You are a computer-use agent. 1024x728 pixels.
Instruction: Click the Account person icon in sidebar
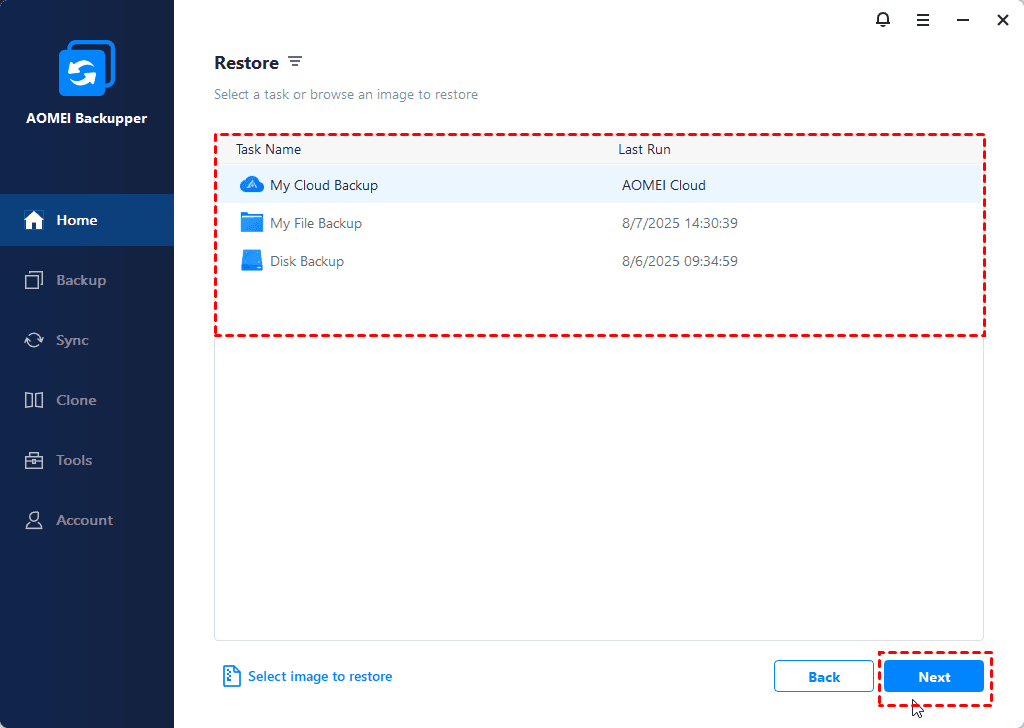(34, 520)
